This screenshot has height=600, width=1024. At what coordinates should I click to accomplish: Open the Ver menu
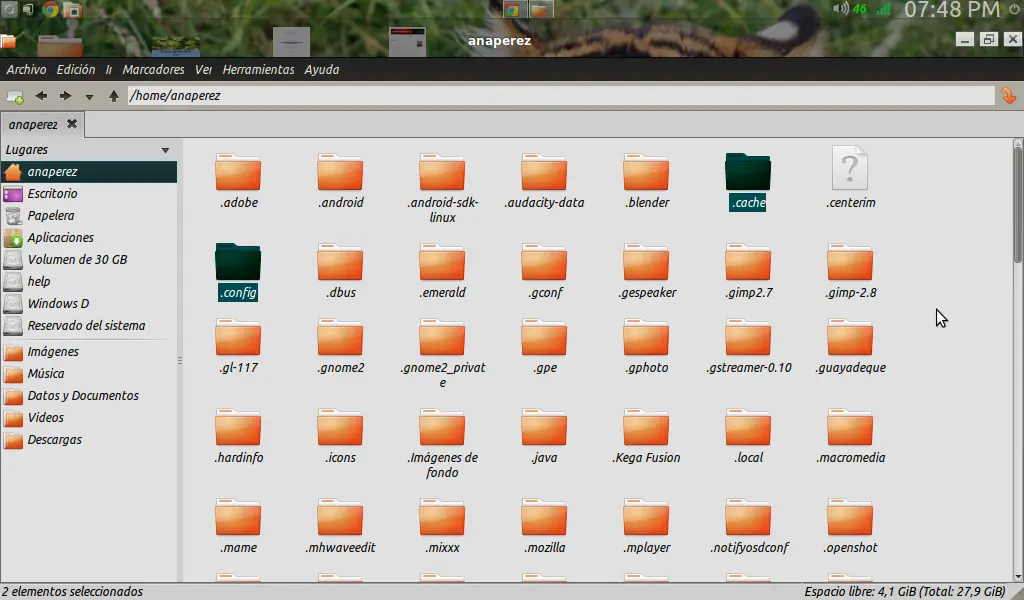click(x=203, y=69)
